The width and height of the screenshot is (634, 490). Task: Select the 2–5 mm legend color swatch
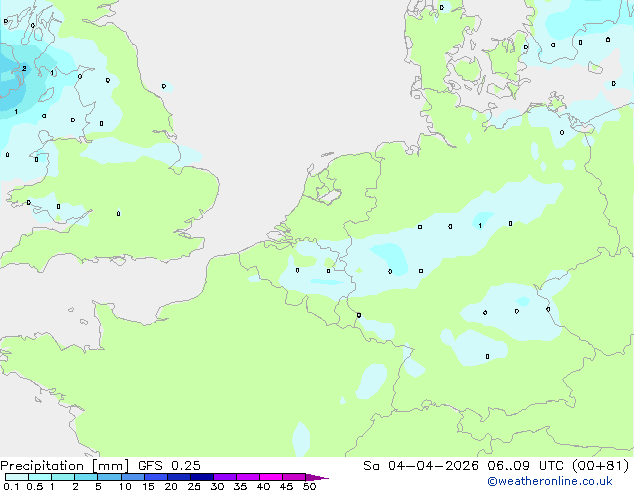(86, 477)
